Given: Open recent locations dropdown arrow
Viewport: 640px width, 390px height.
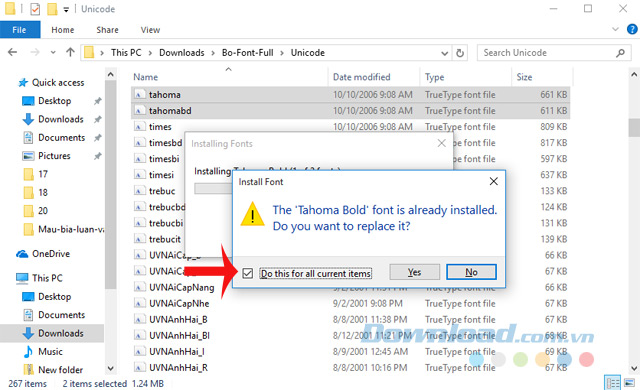Looking at the screenshot, I should (x=53, y=53).
